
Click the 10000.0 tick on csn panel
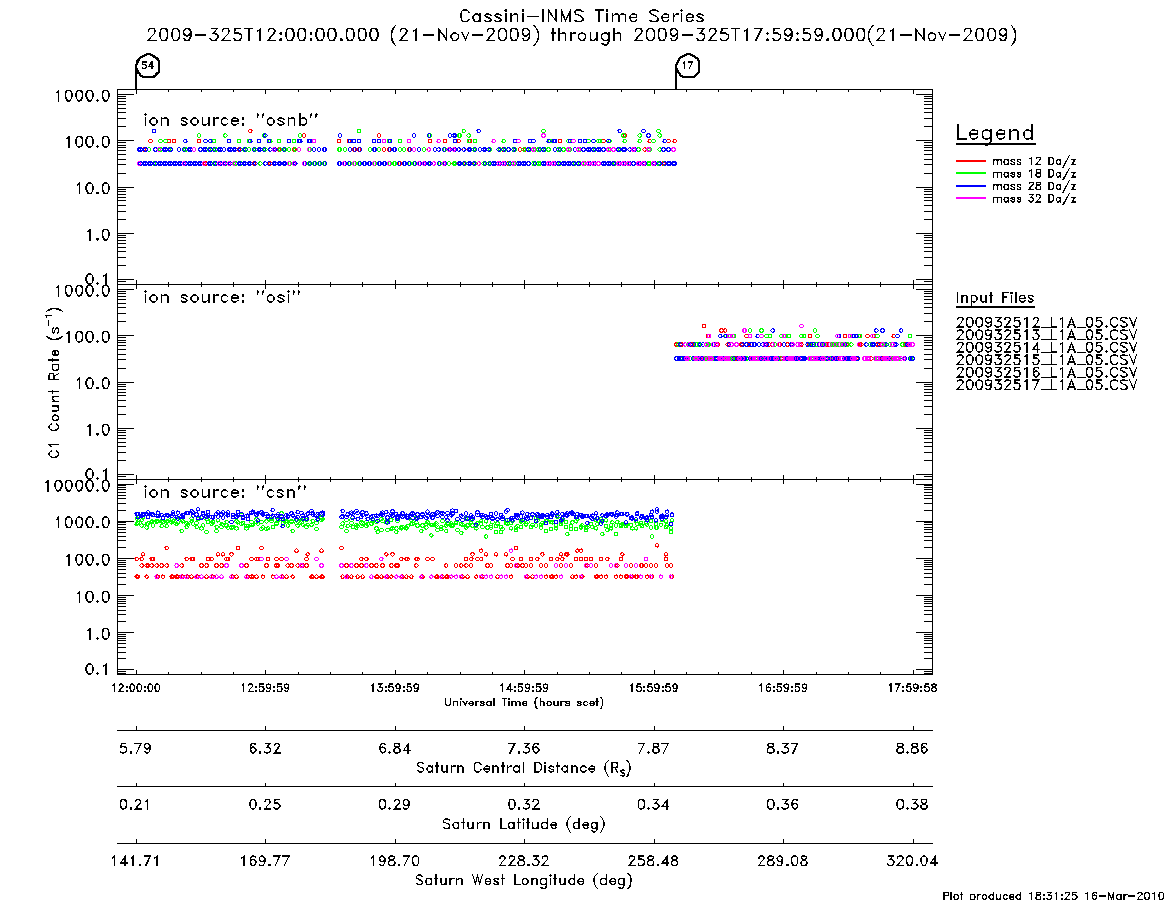(77, 486)
